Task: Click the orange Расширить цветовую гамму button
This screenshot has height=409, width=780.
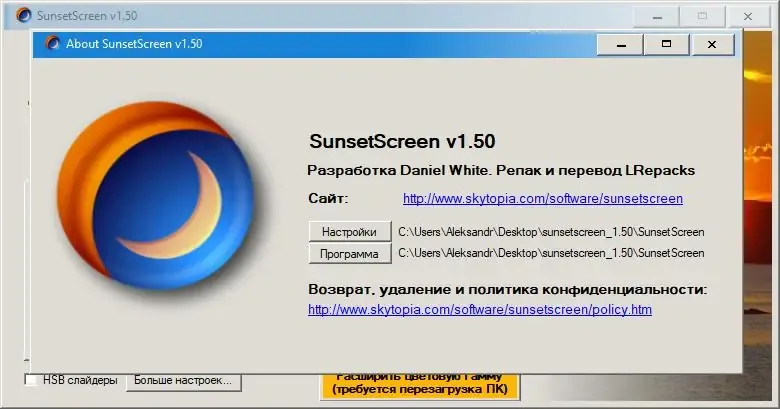Action: [x=420, y=386]
